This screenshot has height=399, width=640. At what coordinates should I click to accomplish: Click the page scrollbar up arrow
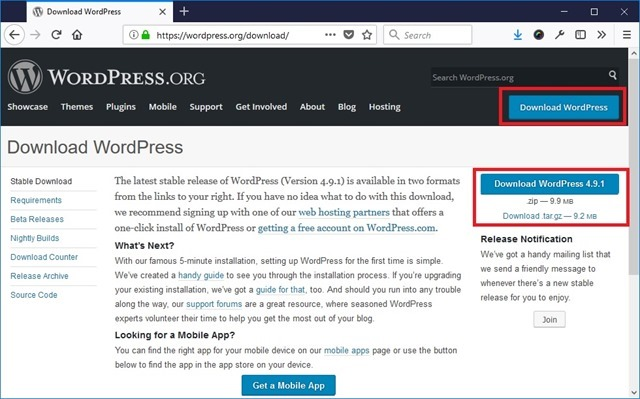[x=634, y=53]
